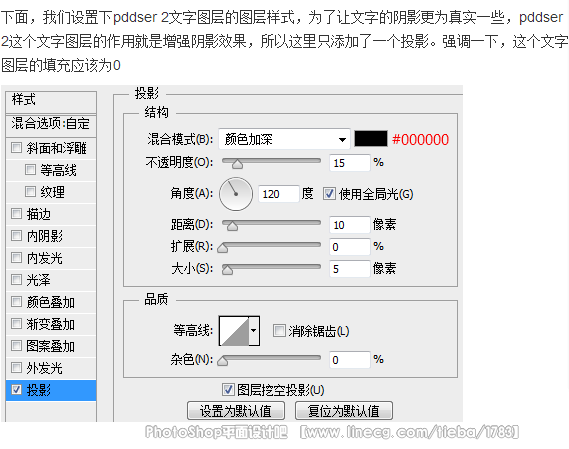
Task: Click the 杂色 slider handle
Action: tap(222, 361)
